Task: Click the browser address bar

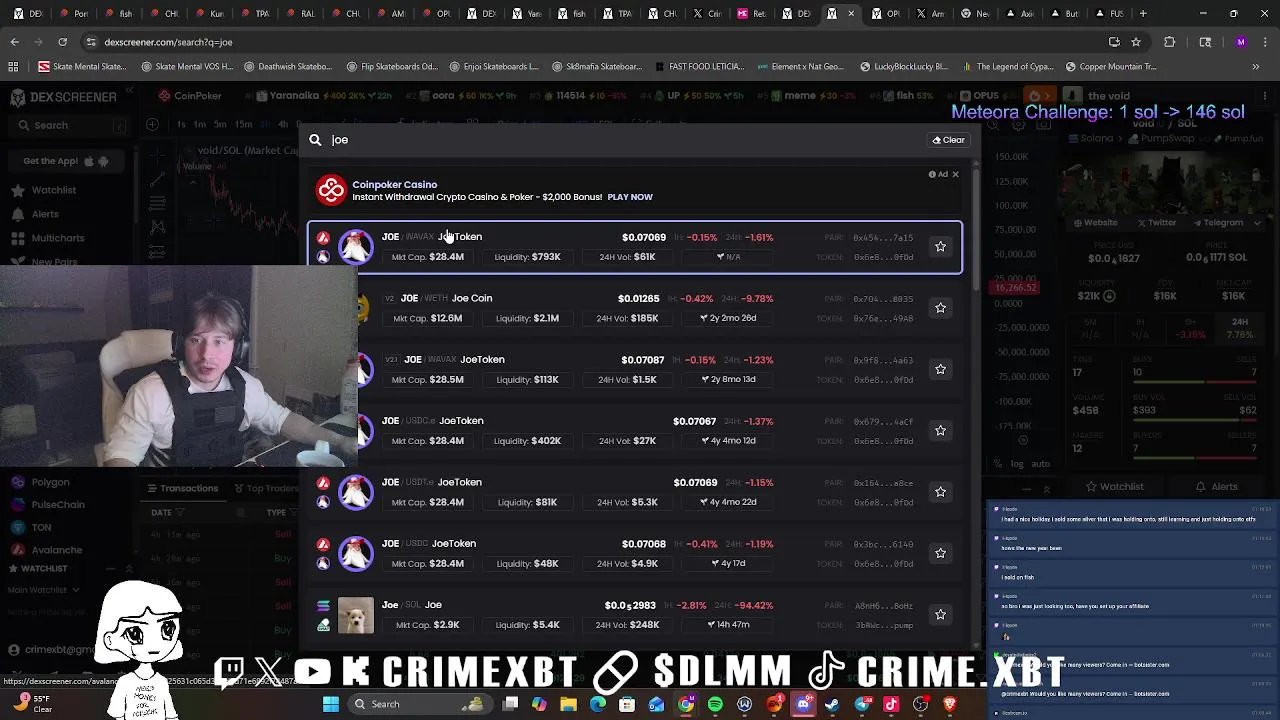Action: point(600,42)
